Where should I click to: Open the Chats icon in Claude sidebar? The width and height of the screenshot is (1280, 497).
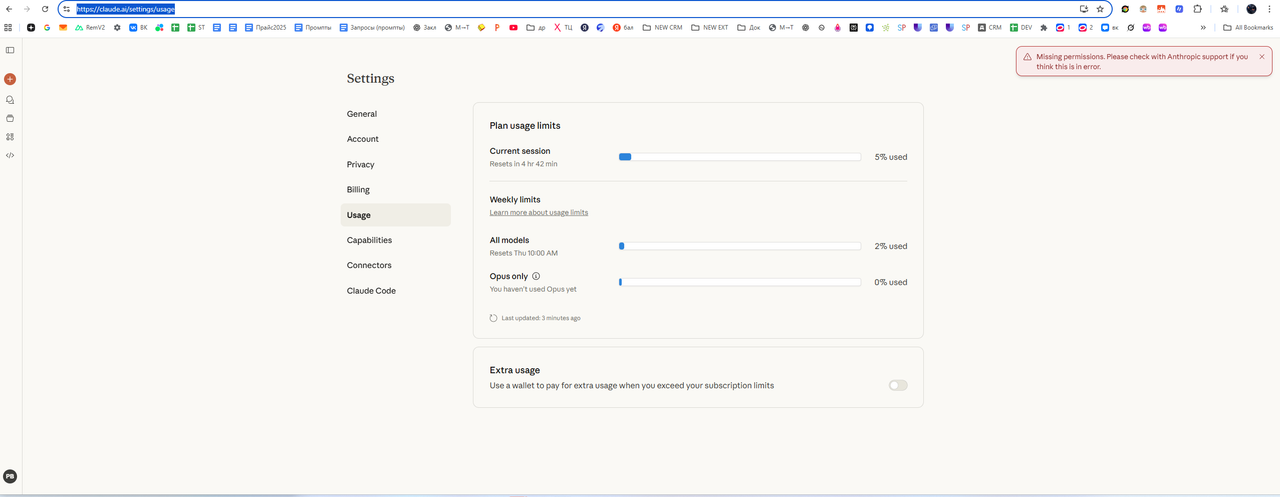pos(10,100)
